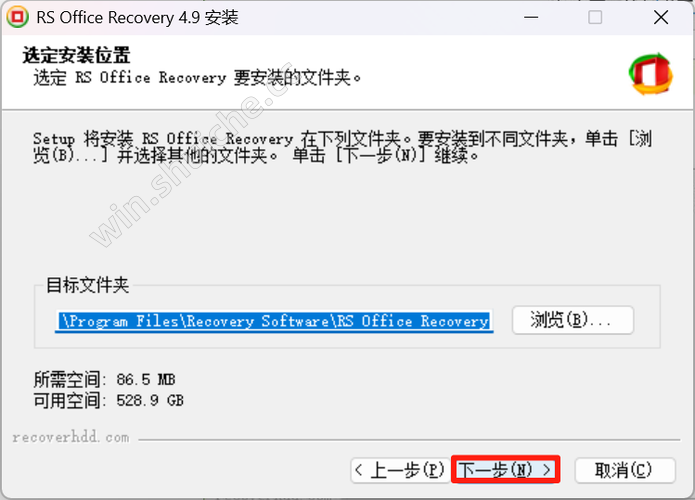Click the destination folder path field
Screen dimensions: 695x500
(274, 321)
